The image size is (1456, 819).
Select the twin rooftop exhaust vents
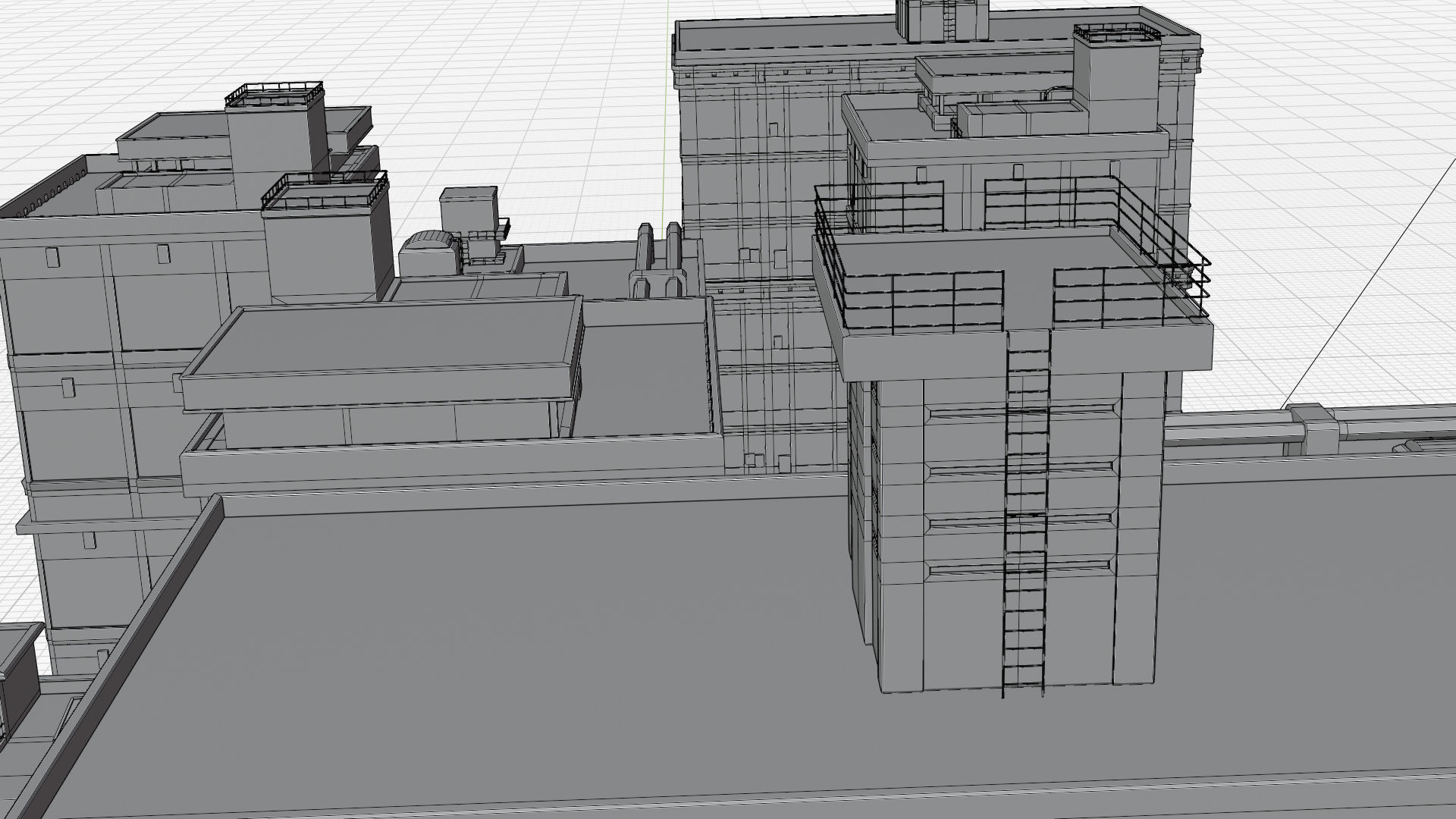pyautogui.click(x=658, y=260)
